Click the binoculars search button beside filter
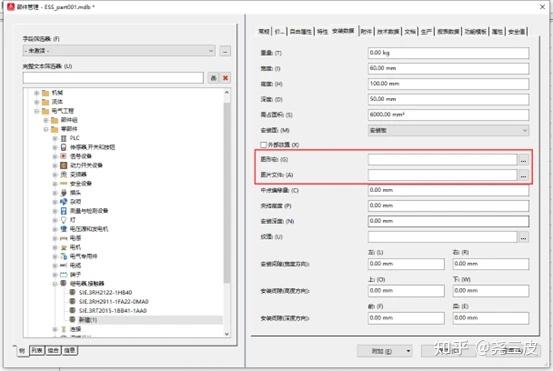 [x=213, y=78]
